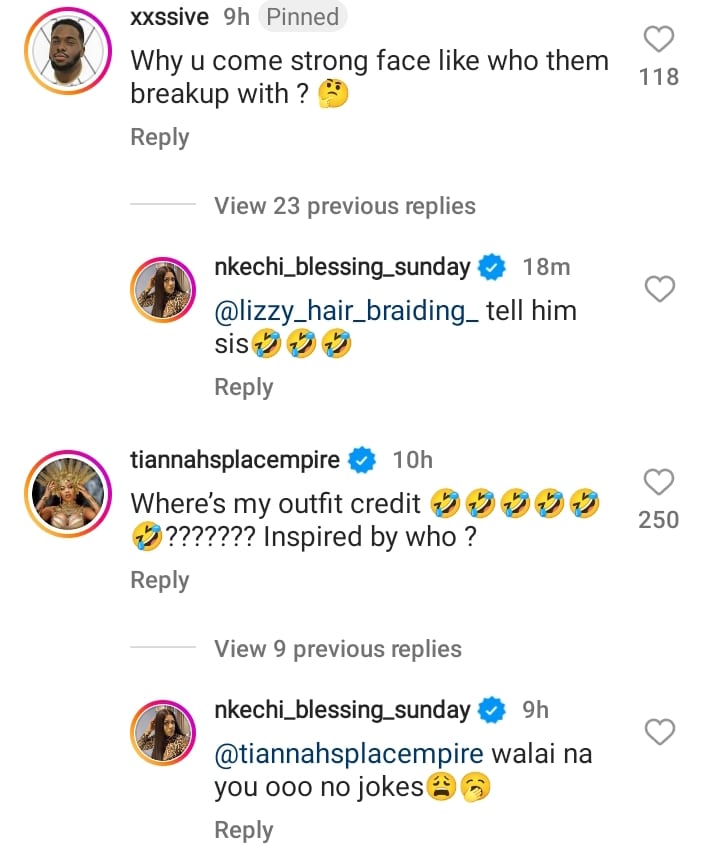Reply to xxssive's comment

(159, 137)
